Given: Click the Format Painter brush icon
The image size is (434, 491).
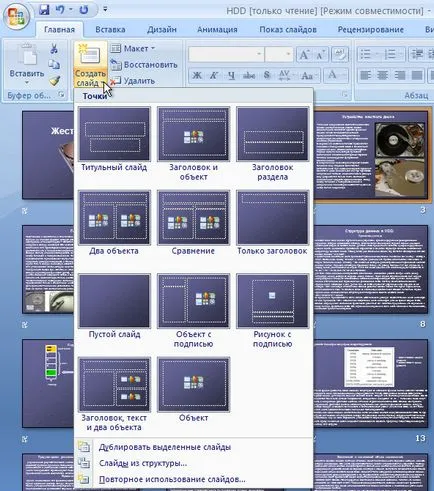Looking at the screenshot, I should [54, 80].
